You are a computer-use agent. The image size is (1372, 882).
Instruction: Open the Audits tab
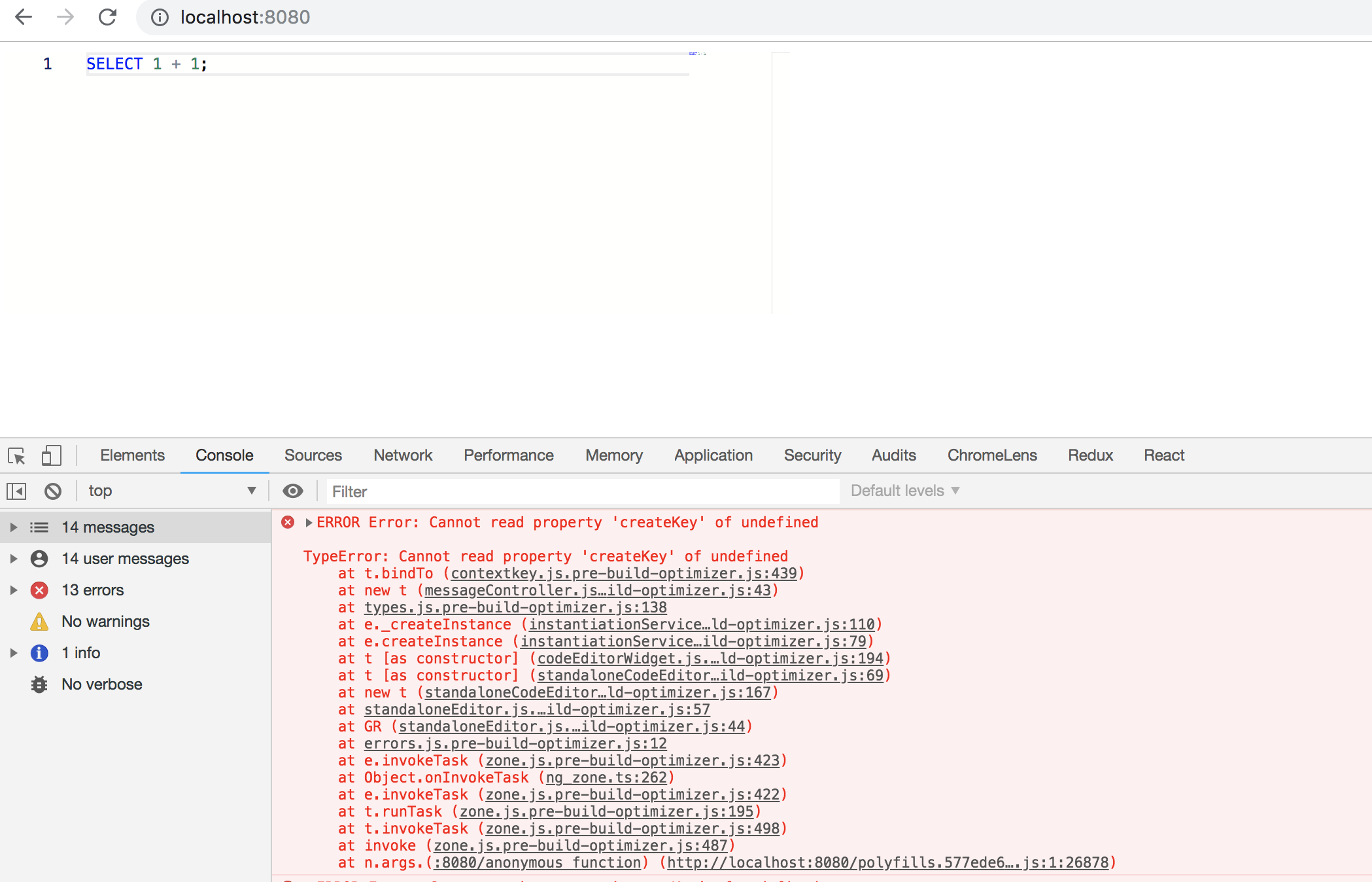pyautogui.click(x=894, y=455)
